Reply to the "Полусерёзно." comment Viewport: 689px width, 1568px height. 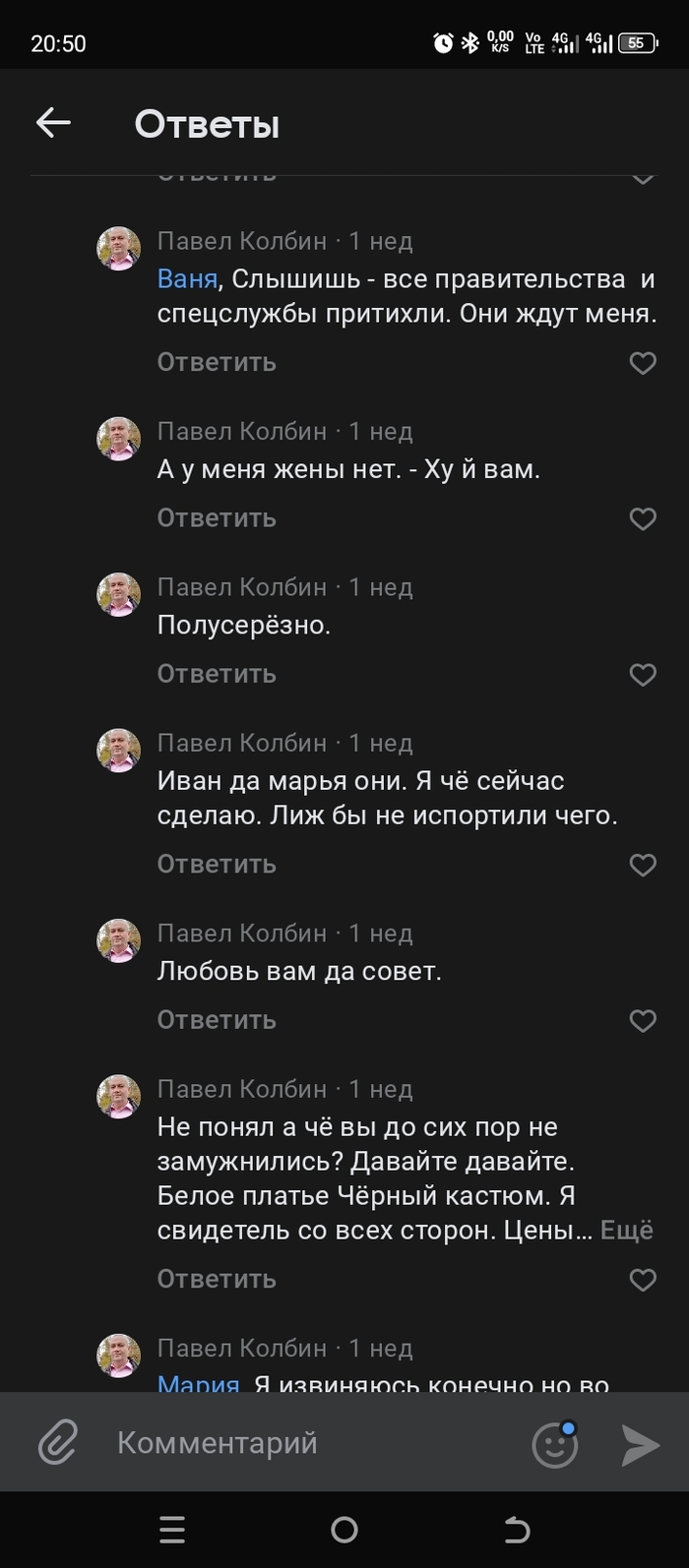pos(217,674)
